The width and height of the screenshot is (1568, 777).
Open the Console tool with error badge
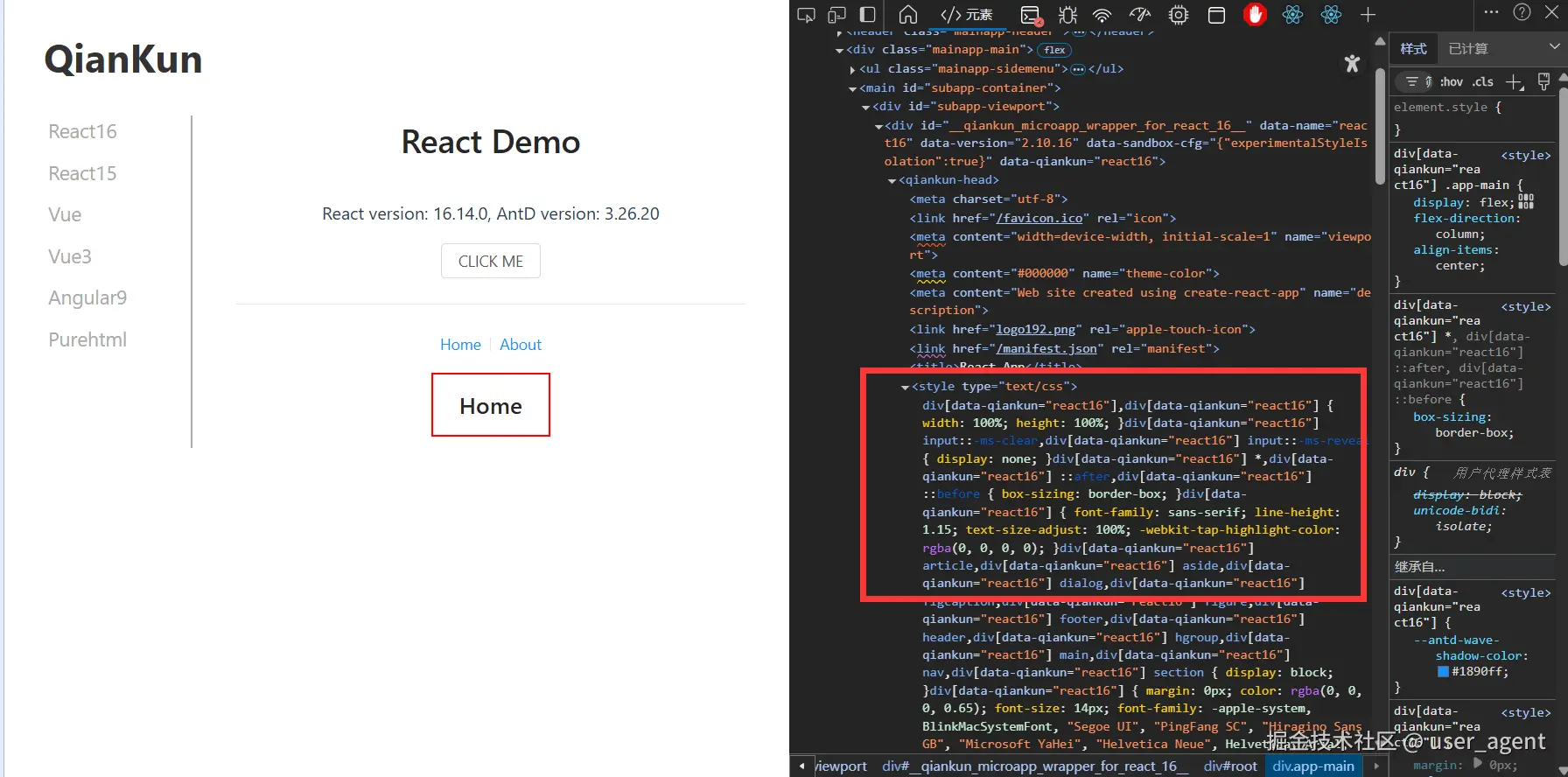(1031, 15)
